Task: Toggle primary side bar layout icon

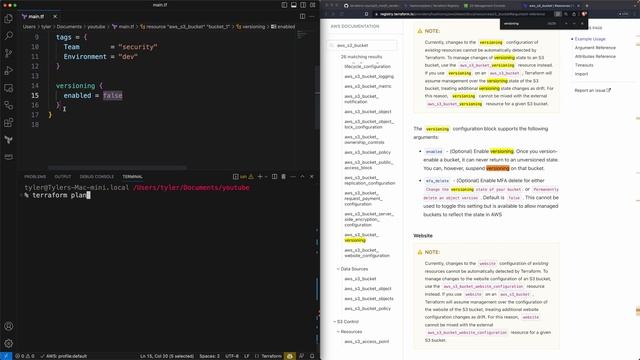Action: (284, 5)
